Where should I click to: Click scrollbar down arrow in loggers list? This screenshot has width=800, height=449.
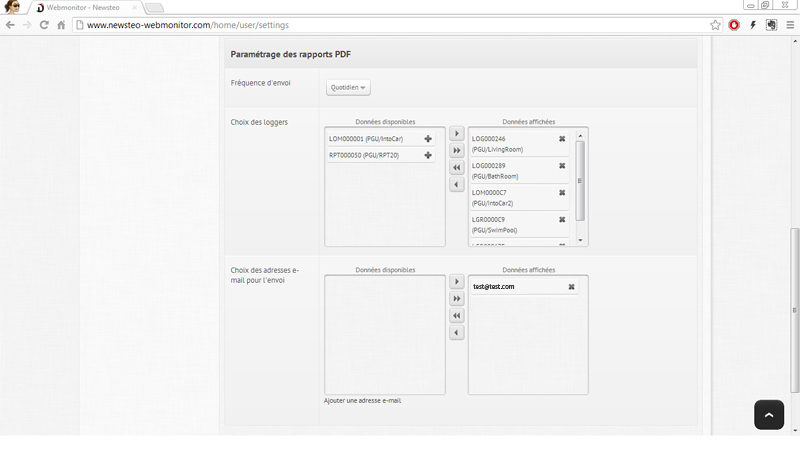(580, 240)
